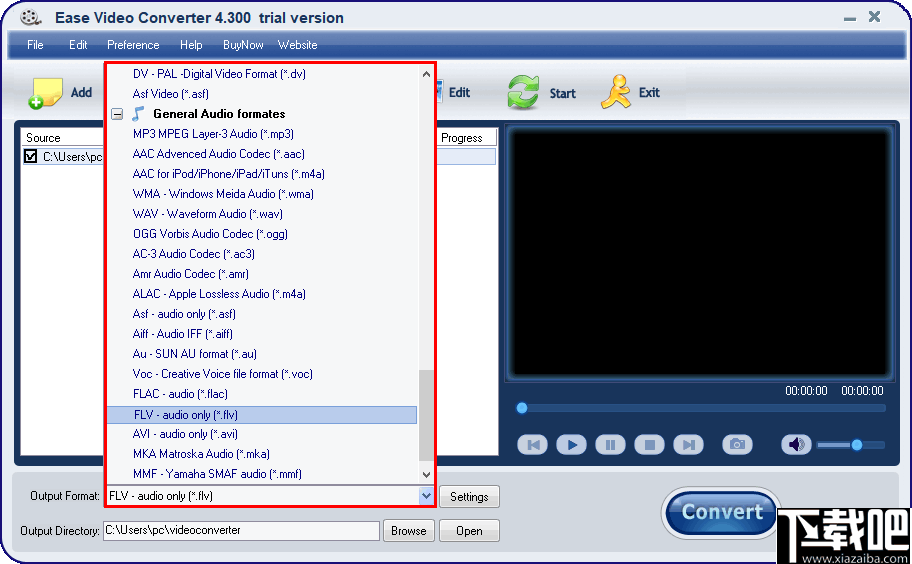The width and height of the screenshot is (912, 564).
Task: Select AC-3 Audio Codec (*.ac3)
Action: coord(194,254)
